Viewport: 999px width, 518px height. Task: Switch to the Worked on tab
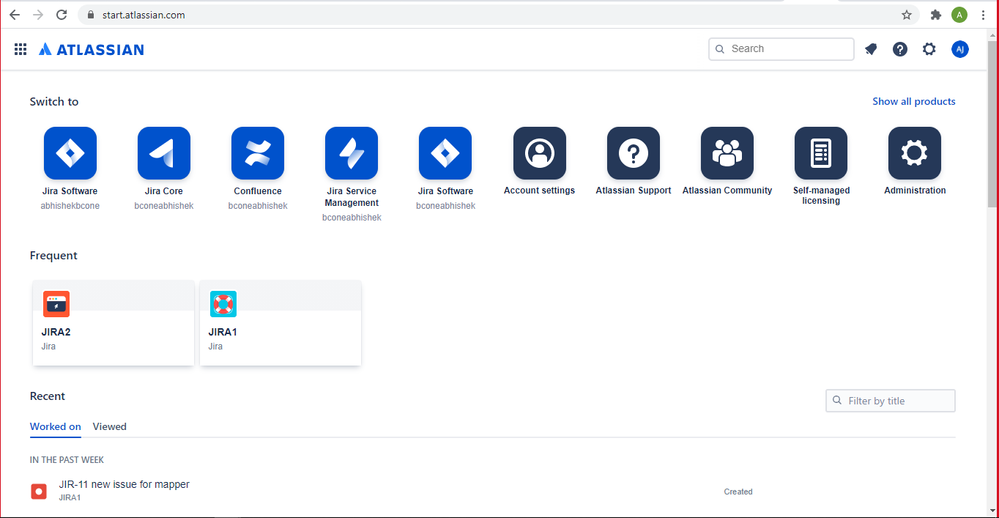pyautogui.click(x=55, y=427)
